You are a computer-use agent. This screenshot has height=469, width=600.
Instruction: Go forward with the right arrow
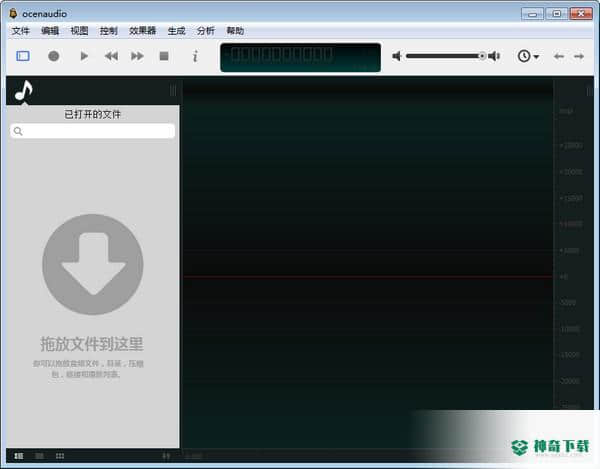[579, 57]
